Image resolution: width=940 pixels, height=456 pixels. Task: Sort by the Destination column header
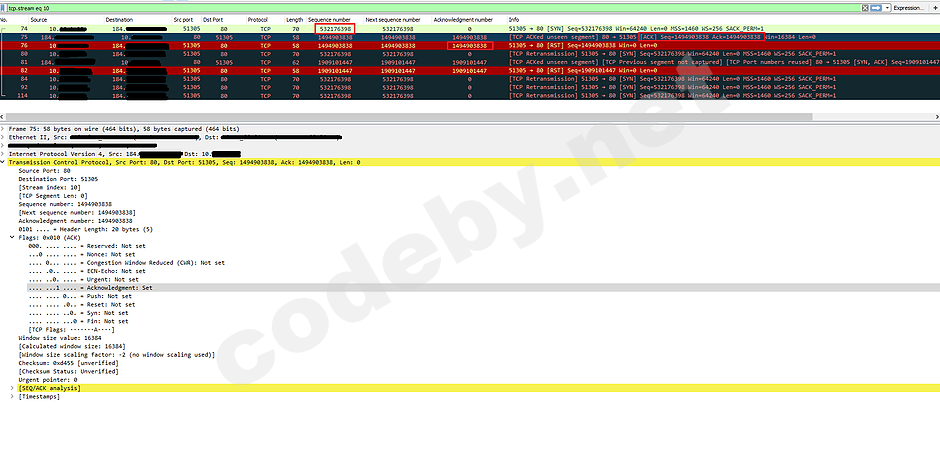(119, 20)
